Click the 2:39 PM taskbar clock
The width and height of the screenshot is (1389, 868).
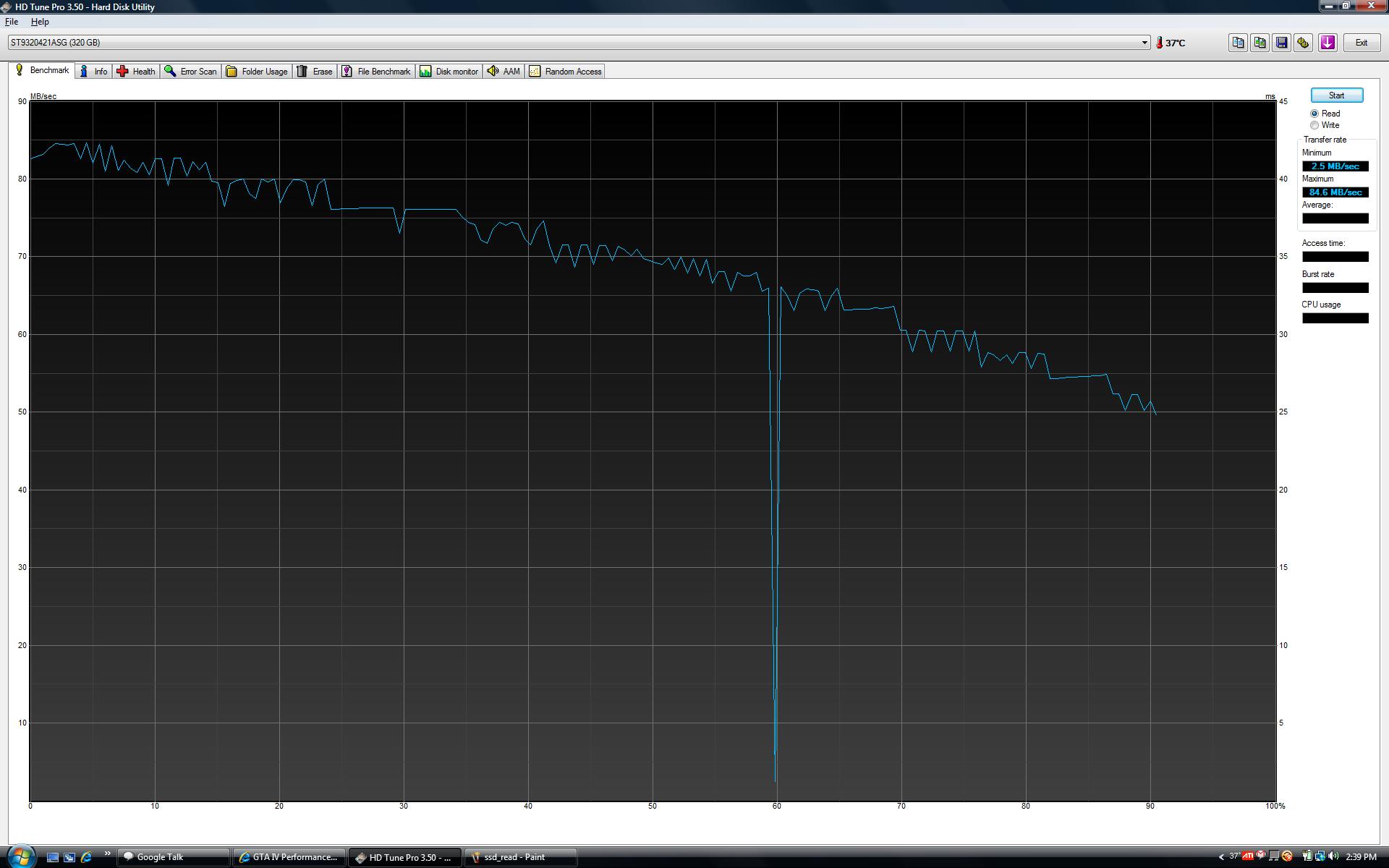point(1361,857)
